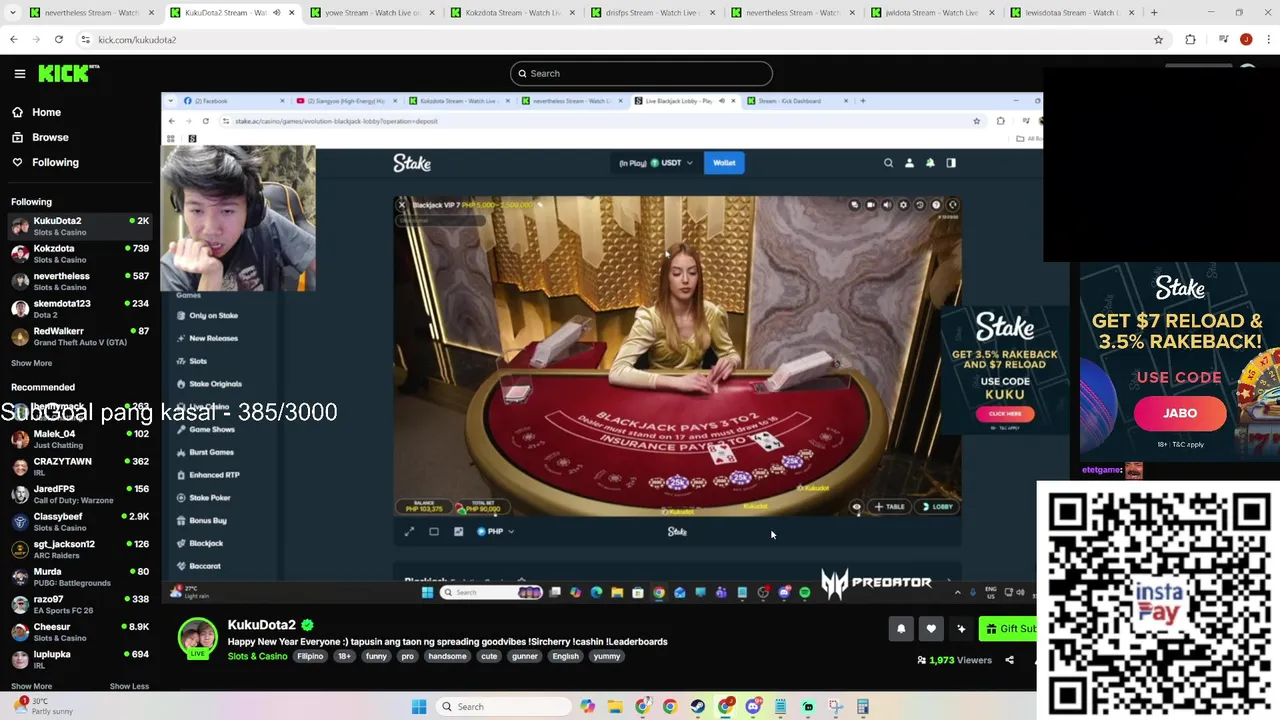The height and width of the screenshot is (720, 1280).
Task: Click +TABLE button in blackjack
Action: pos(889,507)
